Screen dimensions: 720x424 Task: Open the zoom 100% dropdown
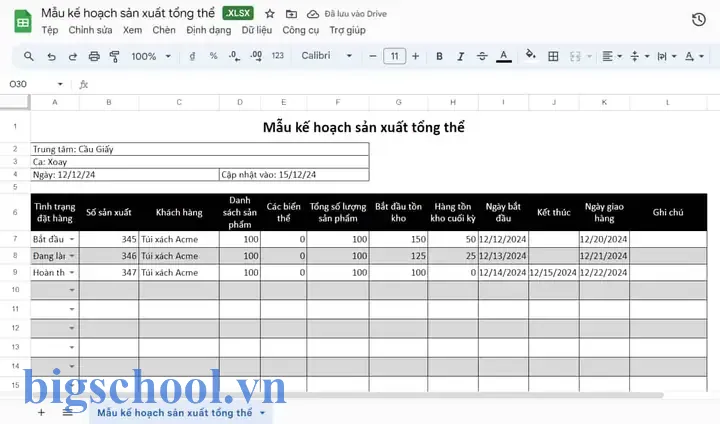click(x=151, y=56)
